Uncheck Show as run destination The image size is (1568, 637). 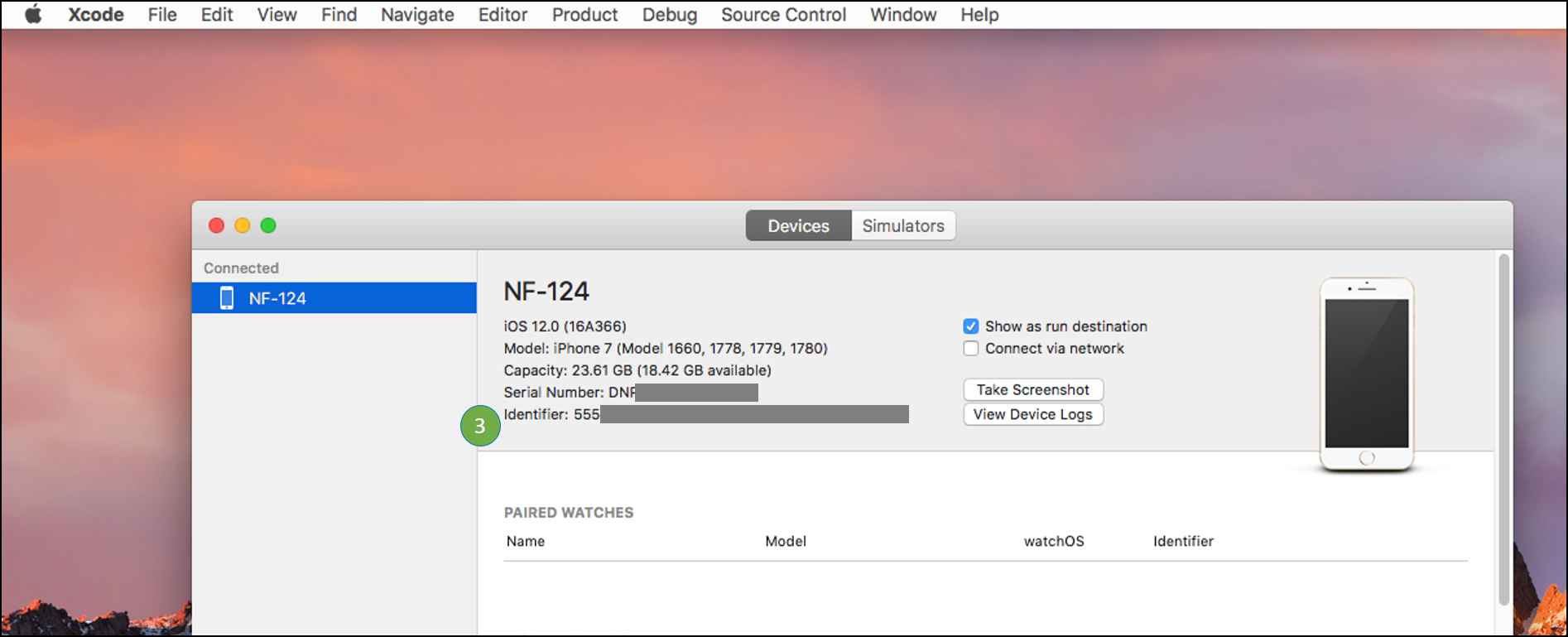(x=971, y=326)
